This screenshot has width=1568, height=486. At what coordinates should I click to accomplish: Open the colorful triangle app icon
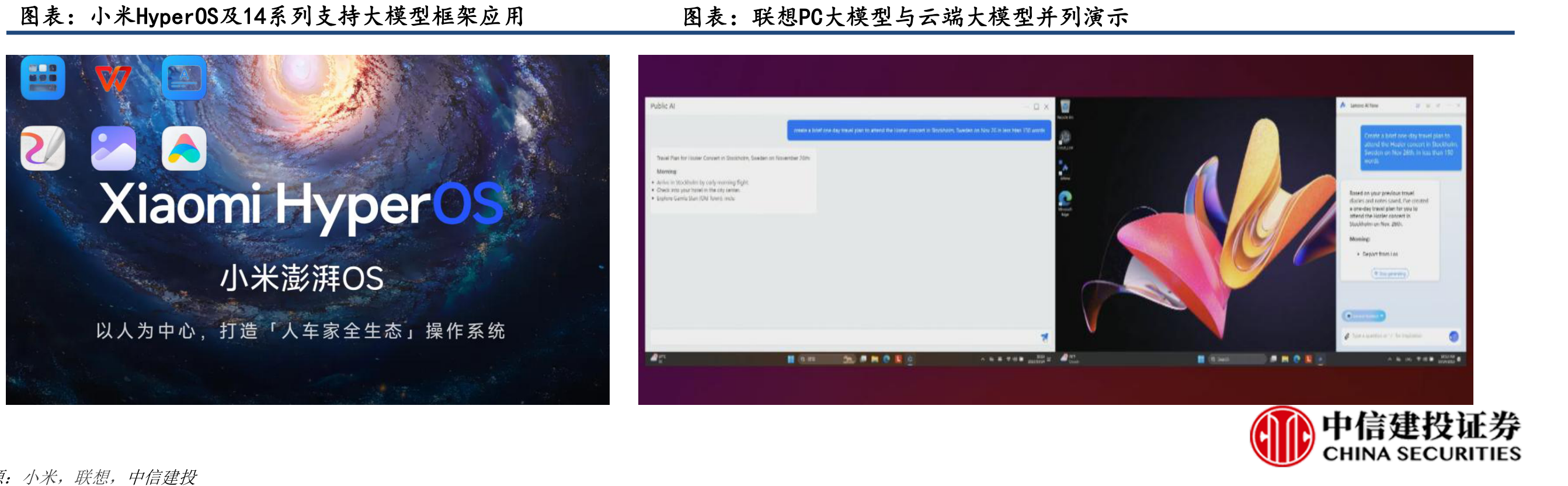click(x=184, y=148)
